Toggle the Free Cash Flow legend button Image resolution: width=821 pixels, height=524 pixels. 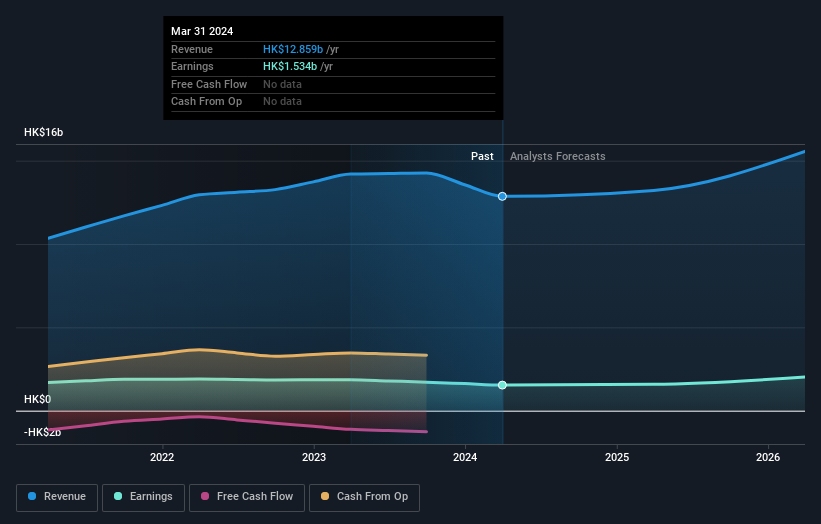pos(247,497)
